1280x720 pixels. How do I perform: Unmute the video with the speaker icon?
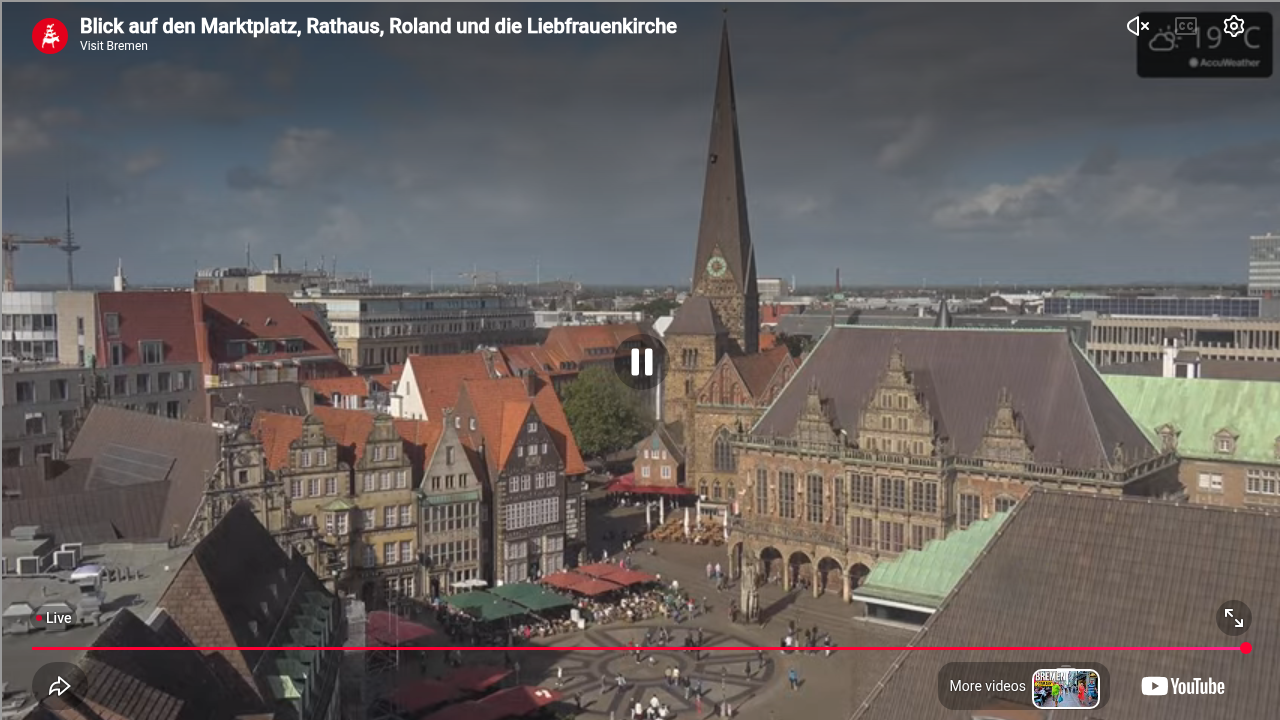pos(1138,26)
